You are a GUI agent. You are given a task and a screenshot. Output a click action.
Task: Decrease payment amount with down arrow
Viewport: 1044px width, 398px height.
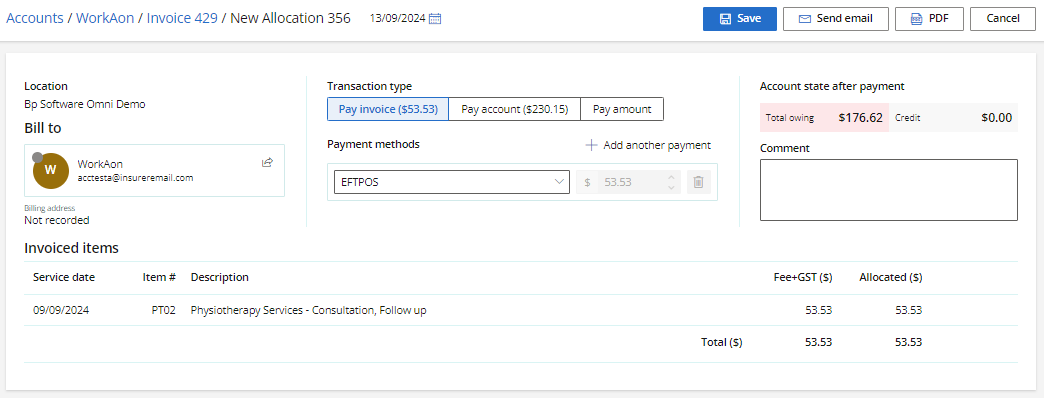click(671, 188)
